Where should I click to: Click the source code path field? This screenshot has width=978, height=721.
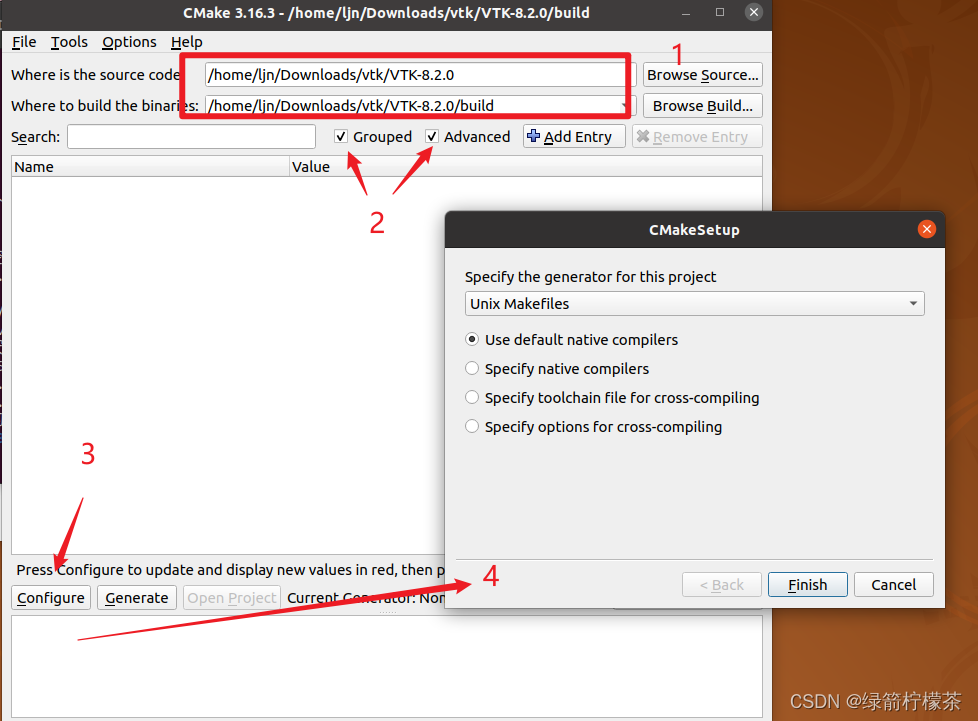click(420, 75)
